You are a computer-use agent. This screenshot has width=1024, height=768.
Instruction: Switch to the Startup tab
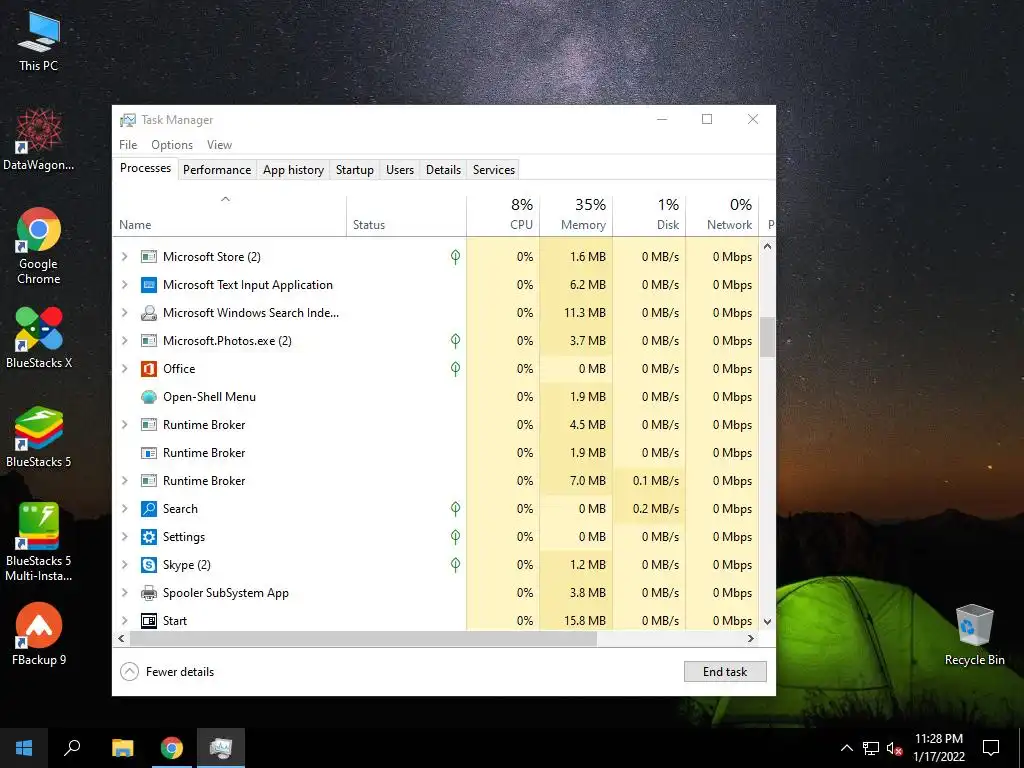click(355, 170)
